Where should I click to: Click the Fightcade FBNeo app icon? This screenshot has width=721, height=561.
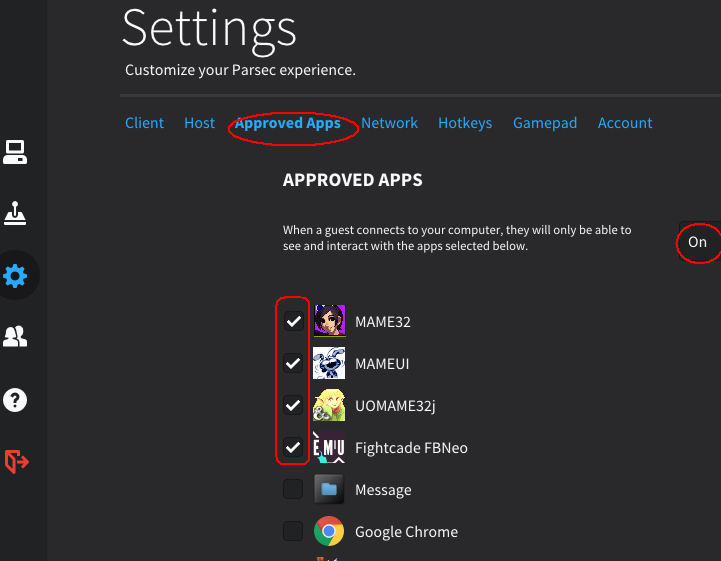click(329, 447)
